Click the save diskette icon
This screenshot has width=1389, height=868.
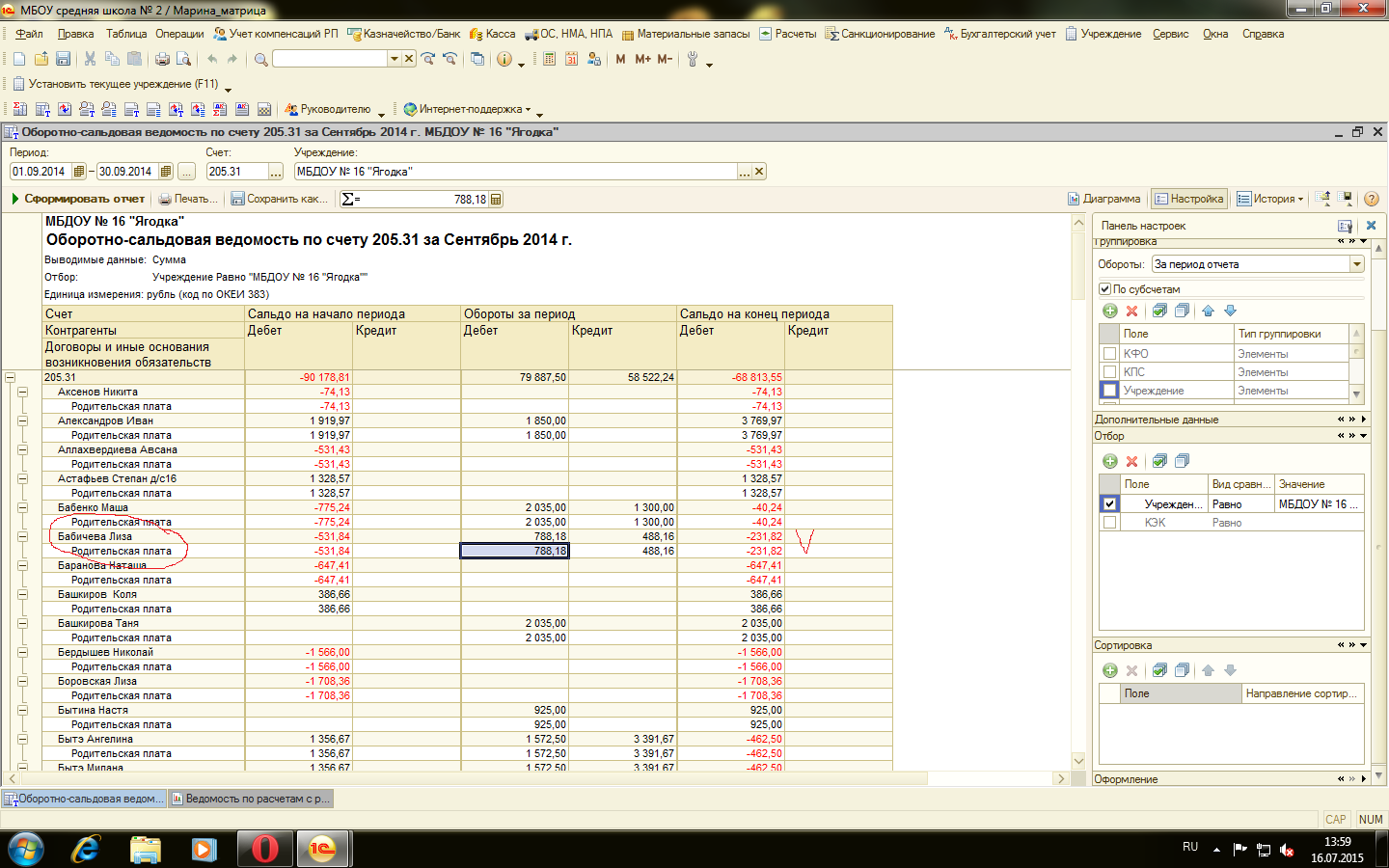[x=63, y=59]
